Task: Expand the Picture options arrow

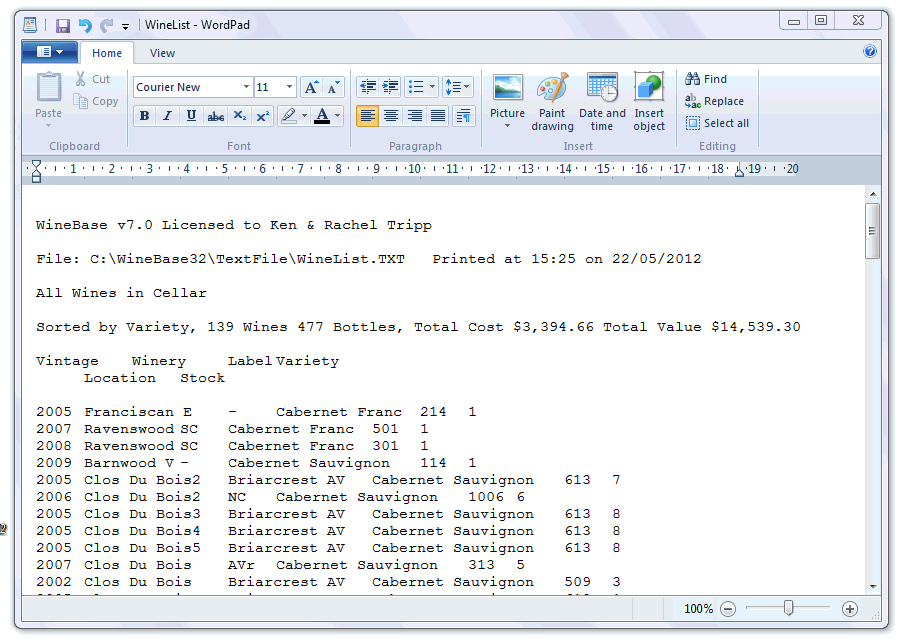Action: click(507, 126)
